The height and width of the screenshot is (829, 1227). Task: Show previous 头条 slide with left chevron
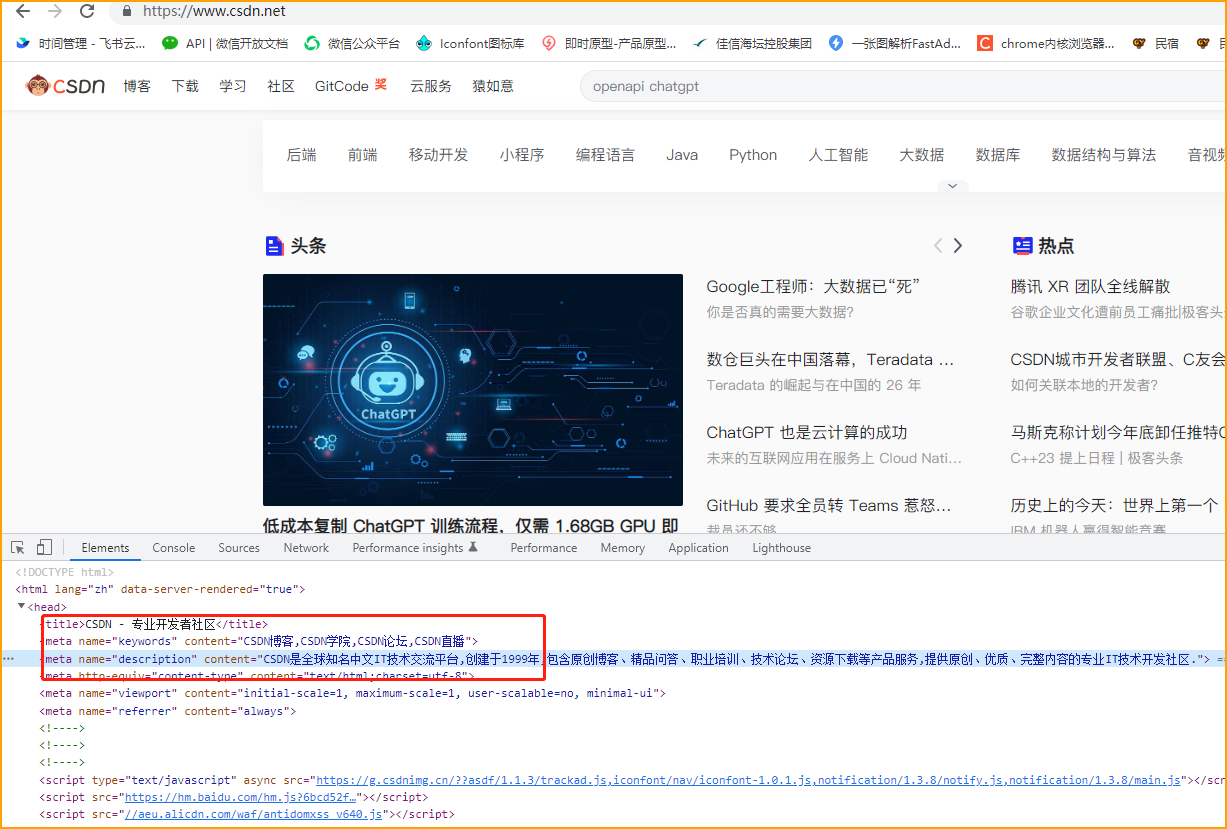coord(938,246)
